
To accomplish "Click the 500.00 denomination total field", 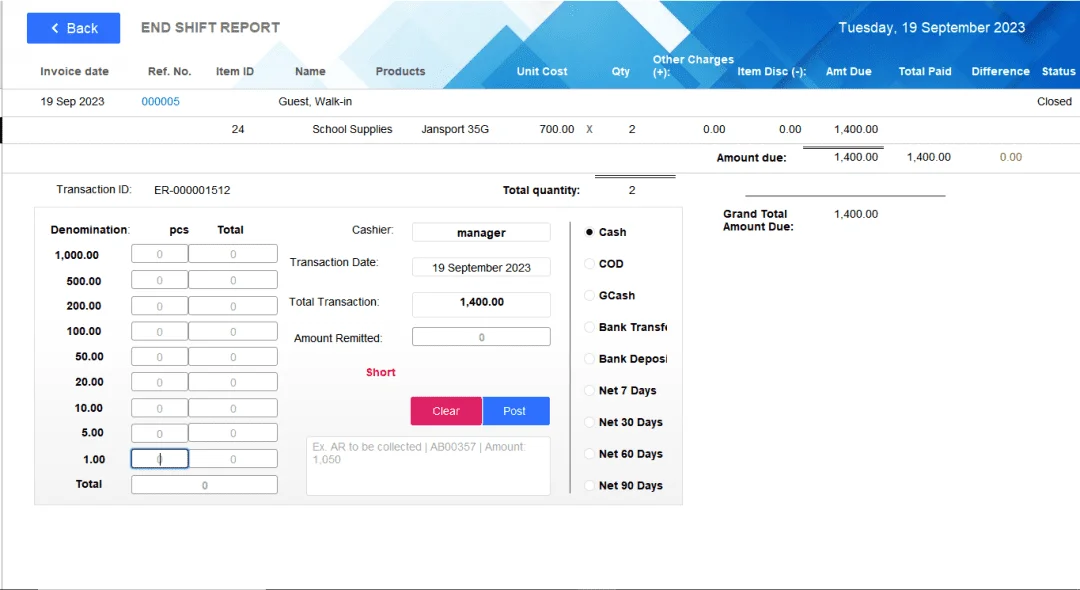I will [x=233, y=280].
